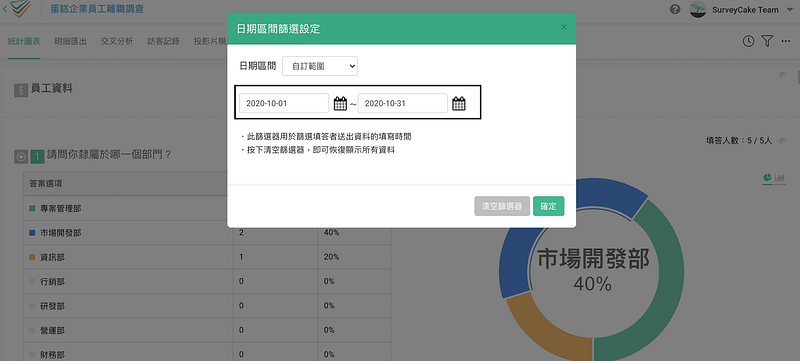Open the 日期區間 自訂範圍 dropdown
The image size is (800, 361).
click(x=320, y=66)
